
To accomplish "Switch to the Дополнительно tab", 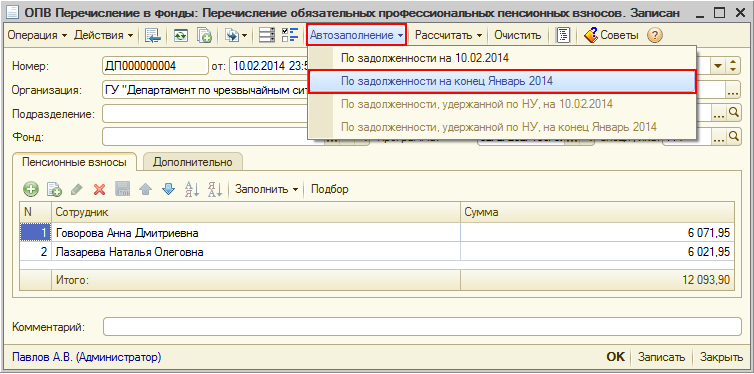I will (x=192, y=162).
